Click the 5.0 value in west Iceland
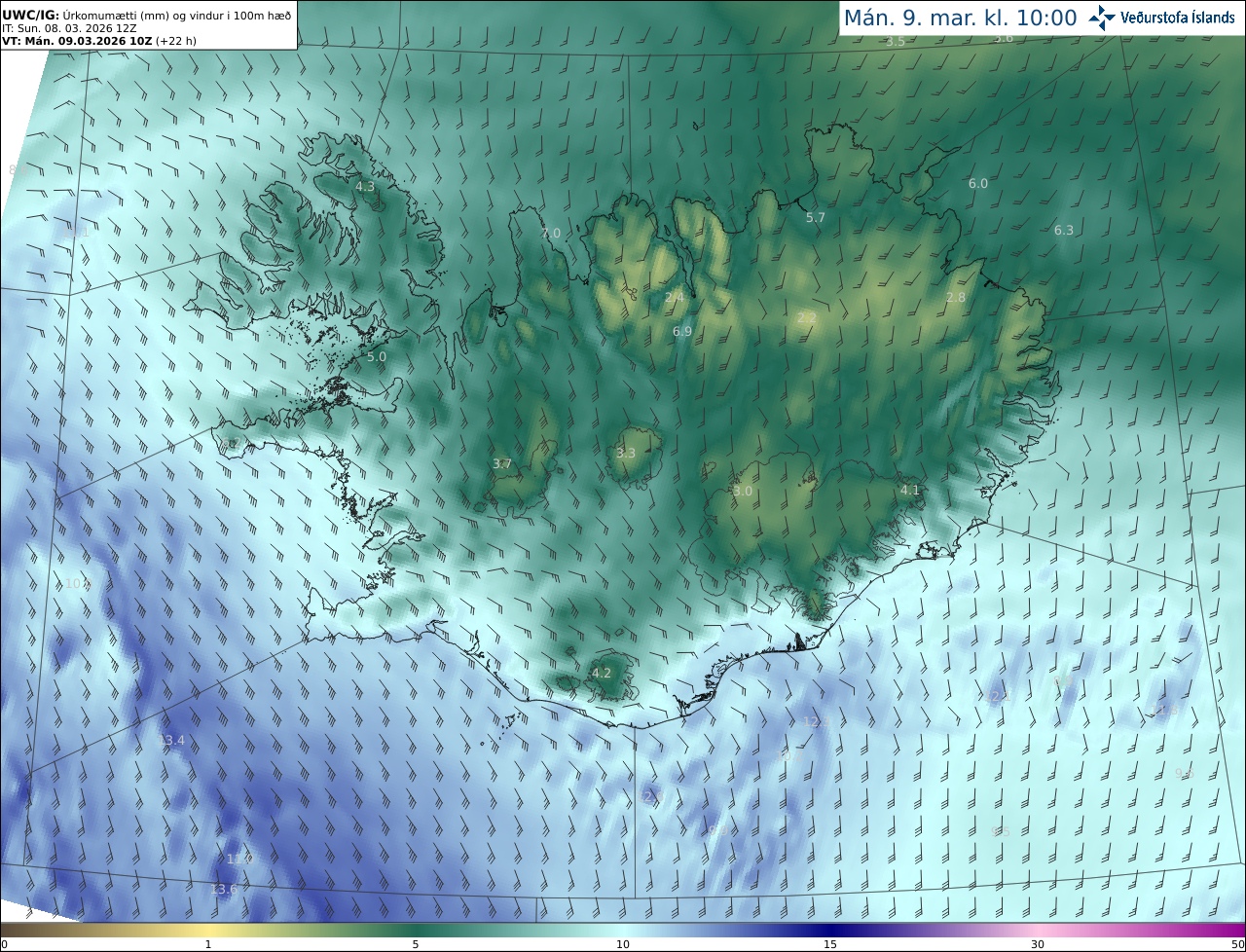Screen dimensions: 1246x952 click(377, 357)
